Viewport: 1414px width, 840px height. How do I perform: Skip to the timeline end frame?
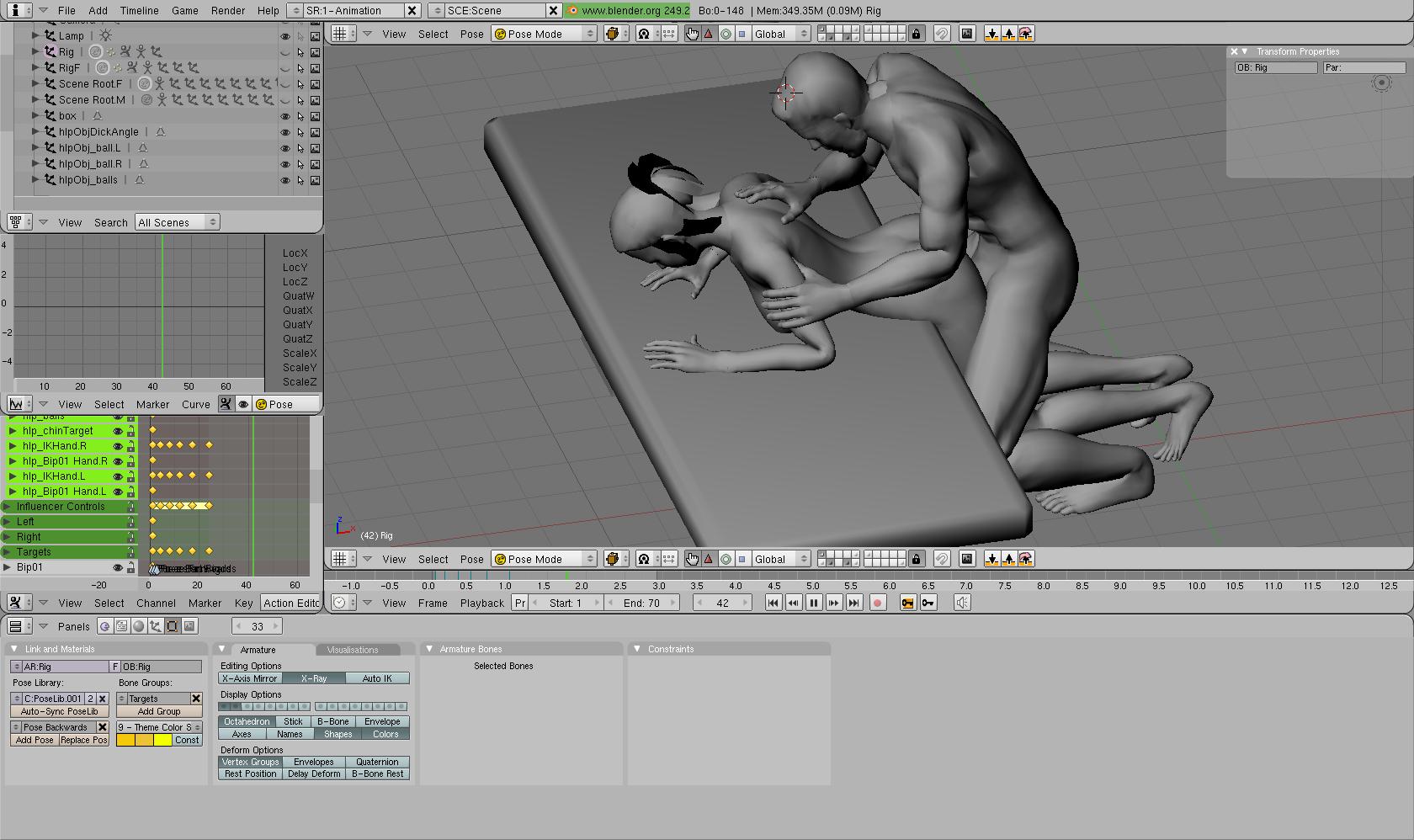click(x=853, y=603)
